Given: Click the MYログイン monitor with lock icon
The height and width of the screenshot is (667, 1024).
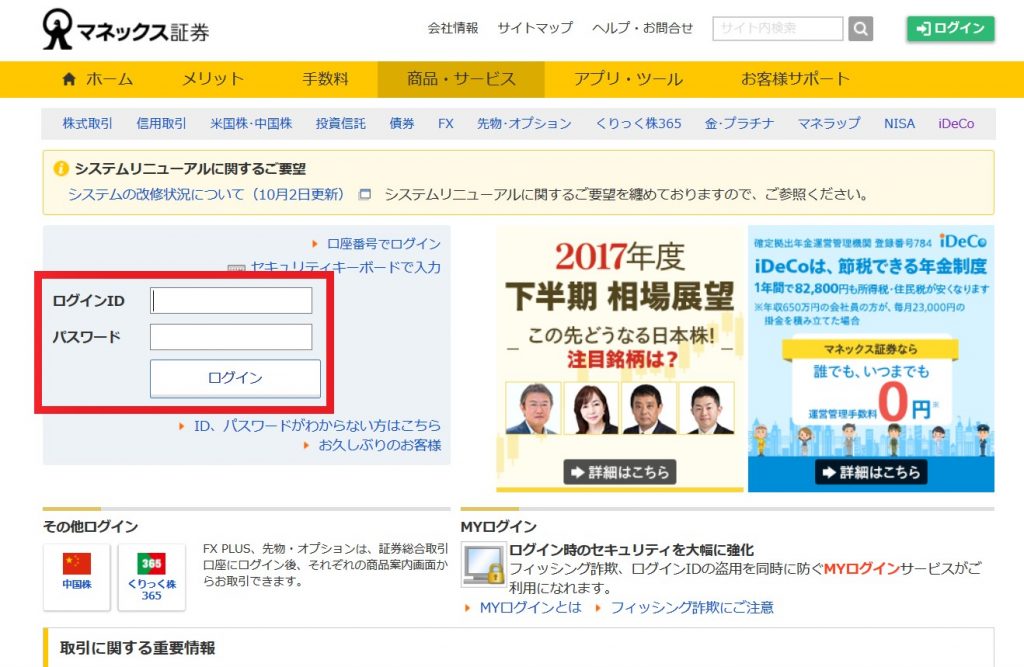Looking at the screenshot, I should (x=483, y=564).
